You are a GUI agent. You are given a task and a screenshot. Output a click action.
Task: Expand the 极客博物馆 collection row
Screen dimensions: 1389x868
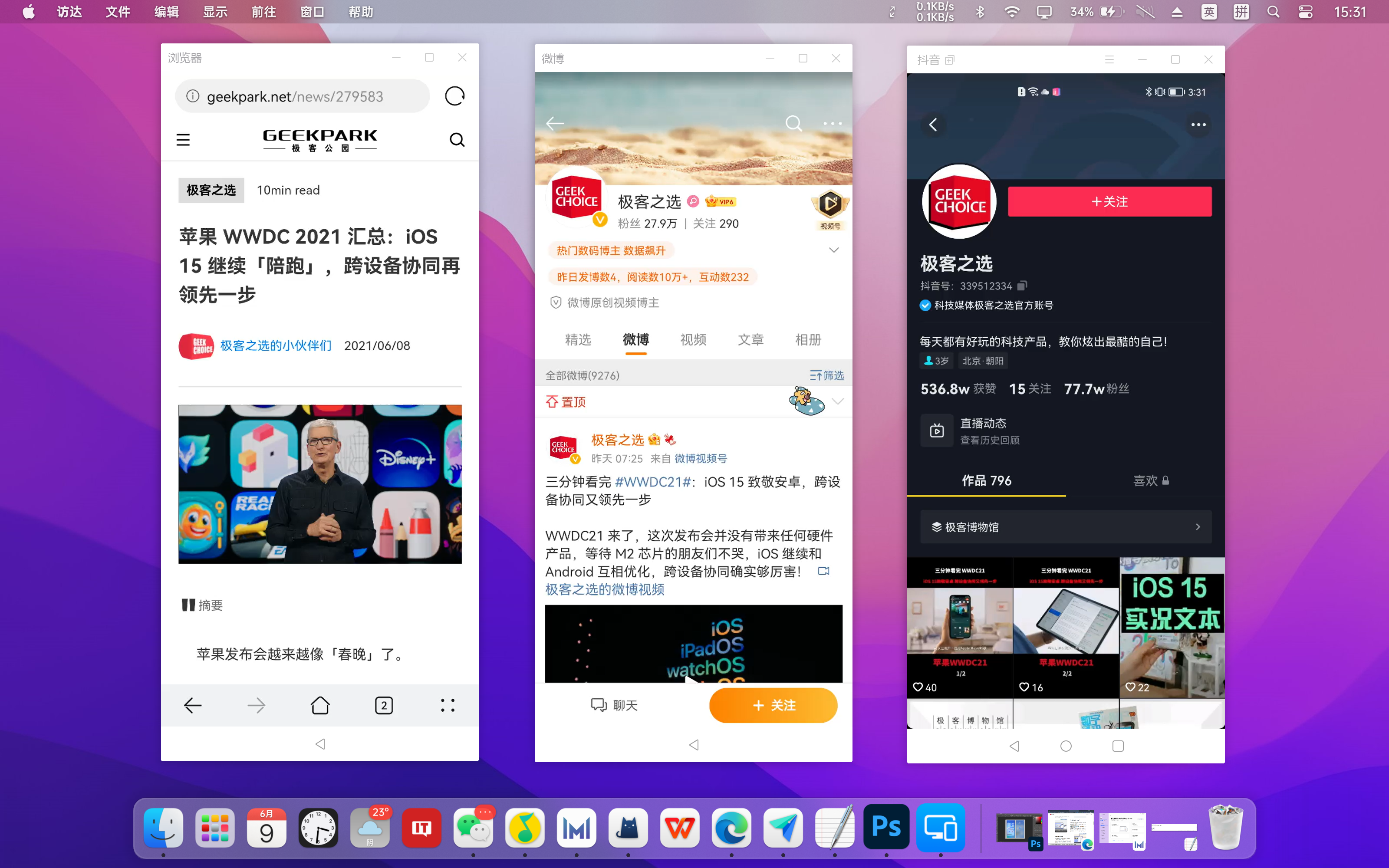1066,526
